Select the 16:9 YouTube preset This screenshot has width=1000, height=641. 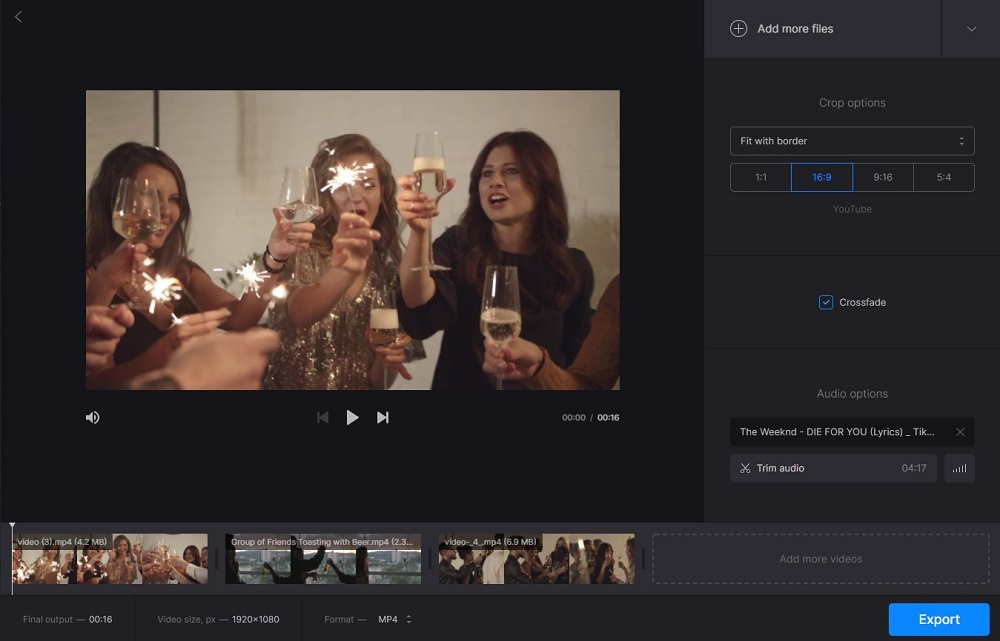[821, 177]
